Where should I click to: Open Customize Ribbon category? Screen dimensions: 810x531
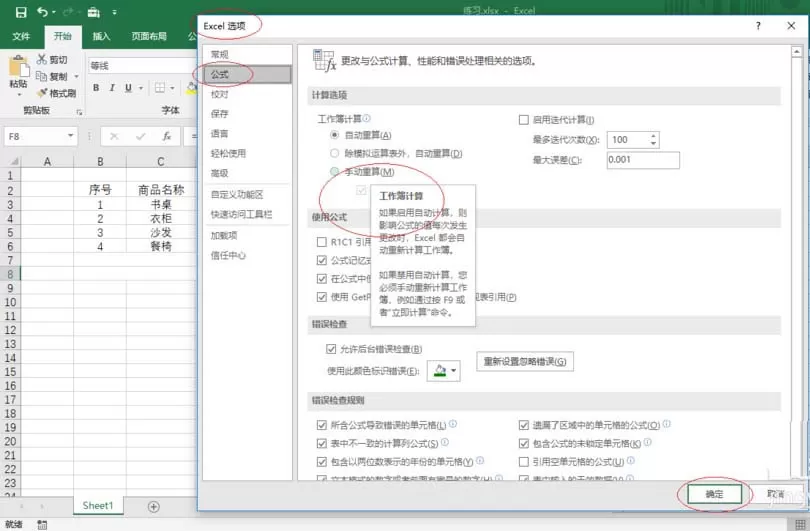(247, 195)
